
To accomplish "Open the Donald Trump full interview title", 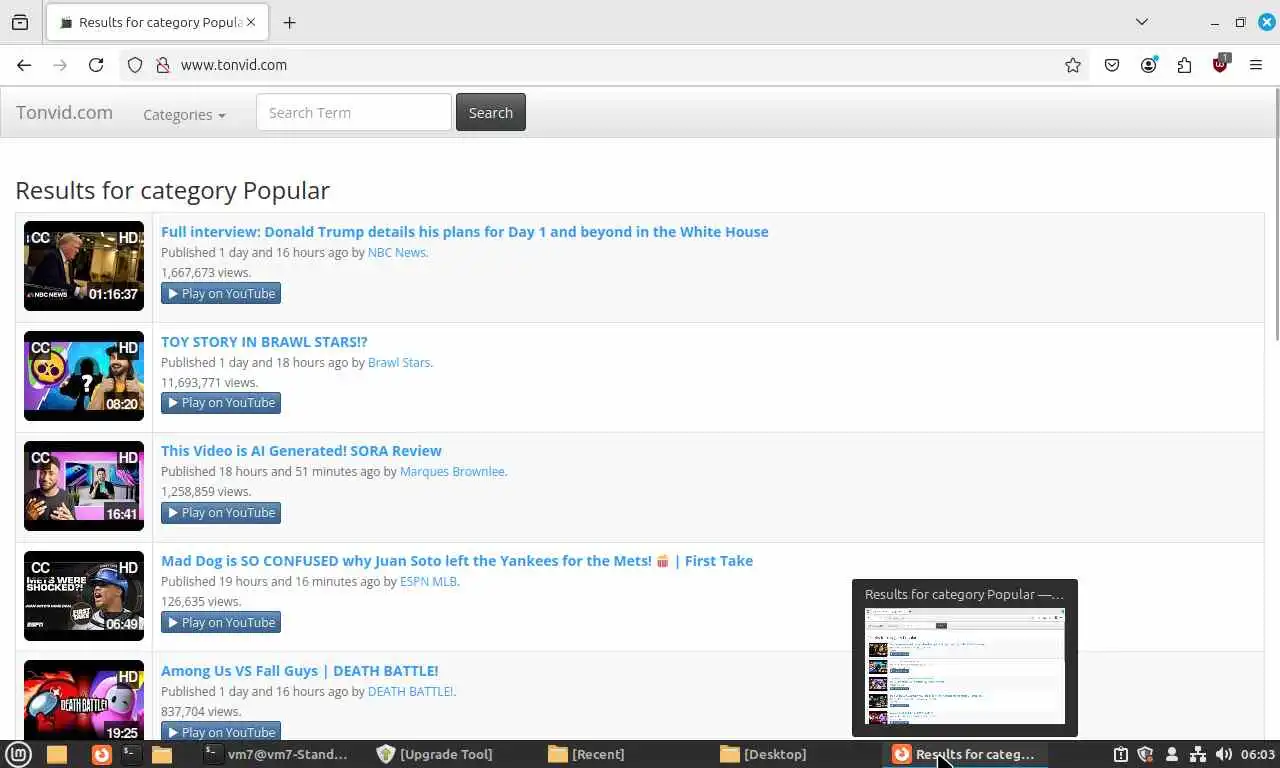I will pos(465,231).
